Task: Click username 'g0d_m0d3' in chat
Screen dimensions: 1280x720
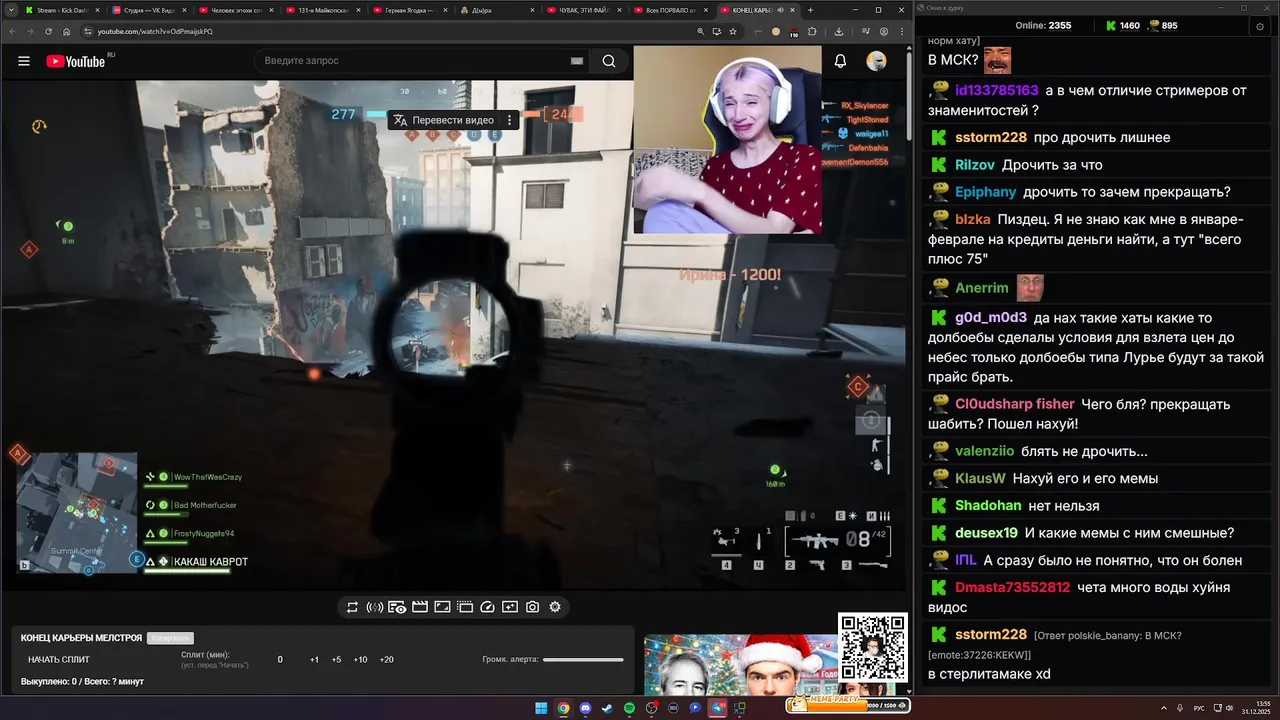Action: pyautogui.click(x=991, y=318)
